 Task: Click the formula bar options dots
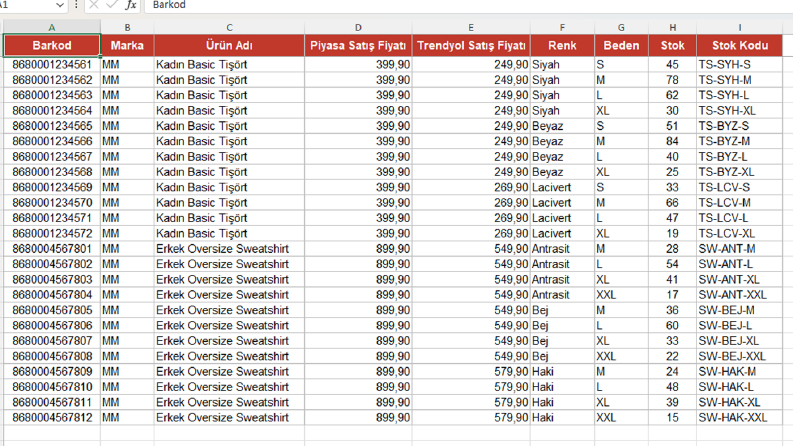[76, 5]
